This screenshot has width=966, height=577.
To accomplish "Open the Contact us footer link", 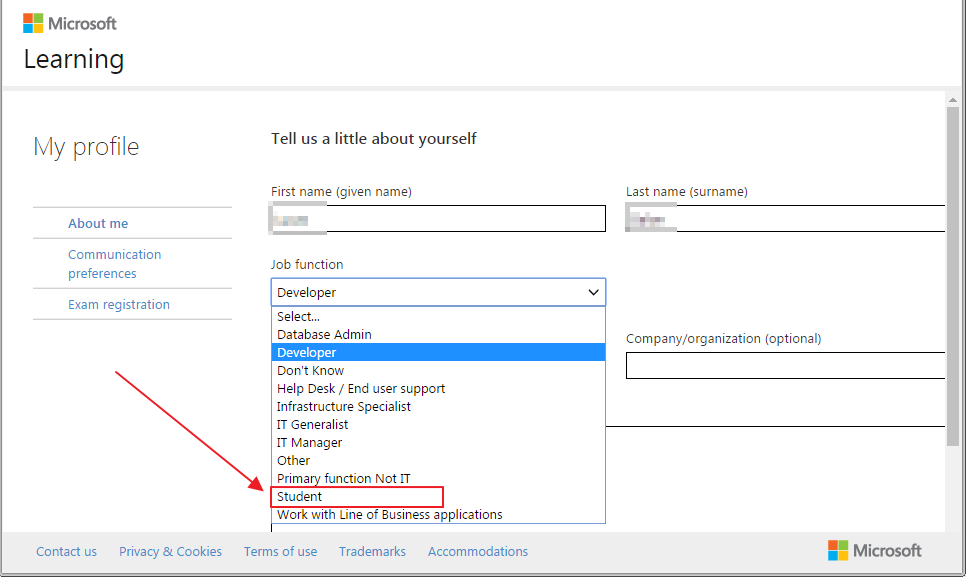I will pos(67,551).
